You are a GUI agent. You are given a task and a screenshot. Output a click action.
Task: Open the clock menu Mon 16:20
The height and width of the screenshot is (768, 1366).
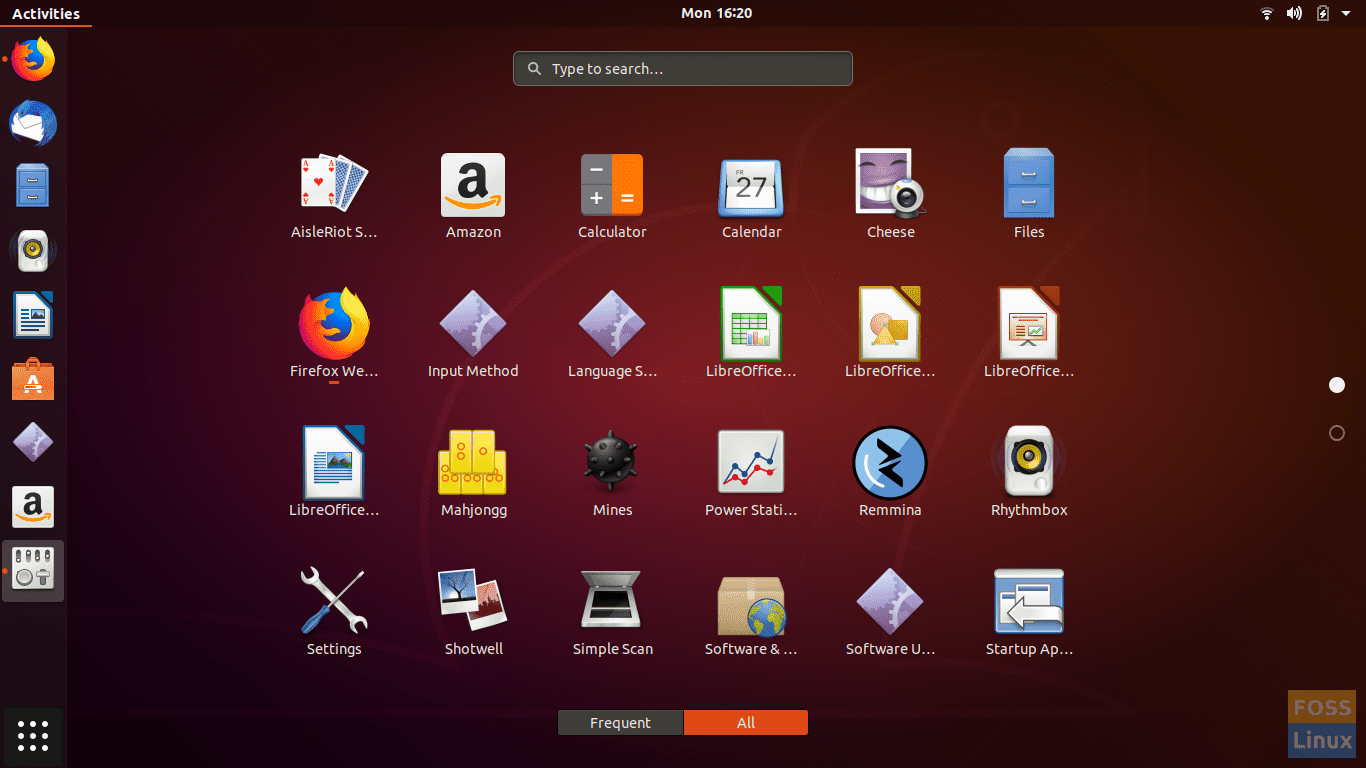(716, 13)
